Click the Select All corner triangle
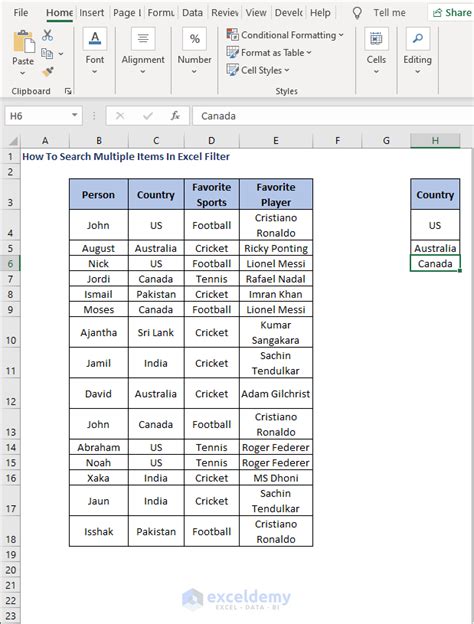This screenshot has height=624, width=474. pyautogui.click(x=13, y=141)
